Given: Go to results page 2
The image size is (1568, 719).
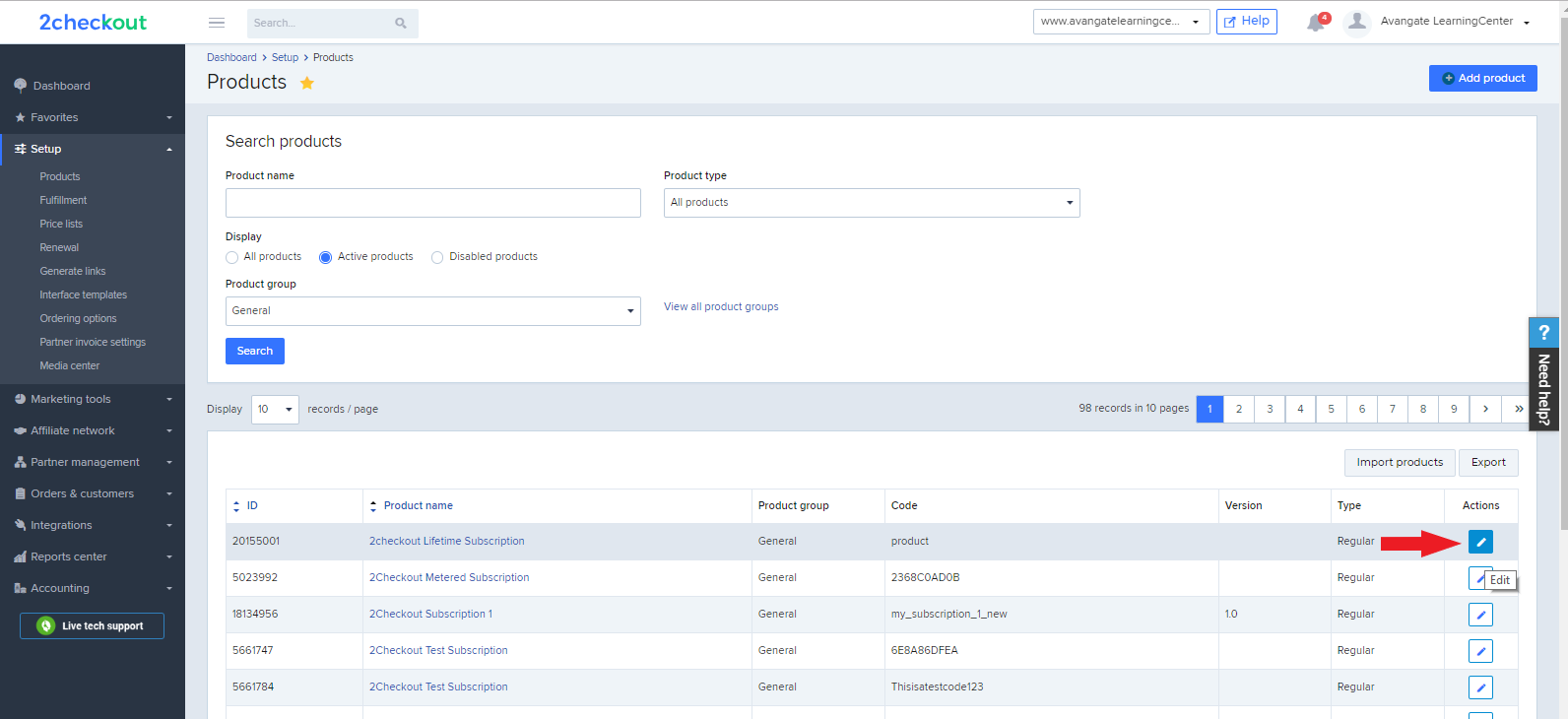Looking at the screenshot, I should pyautogui.click(x=1239, y=409).
